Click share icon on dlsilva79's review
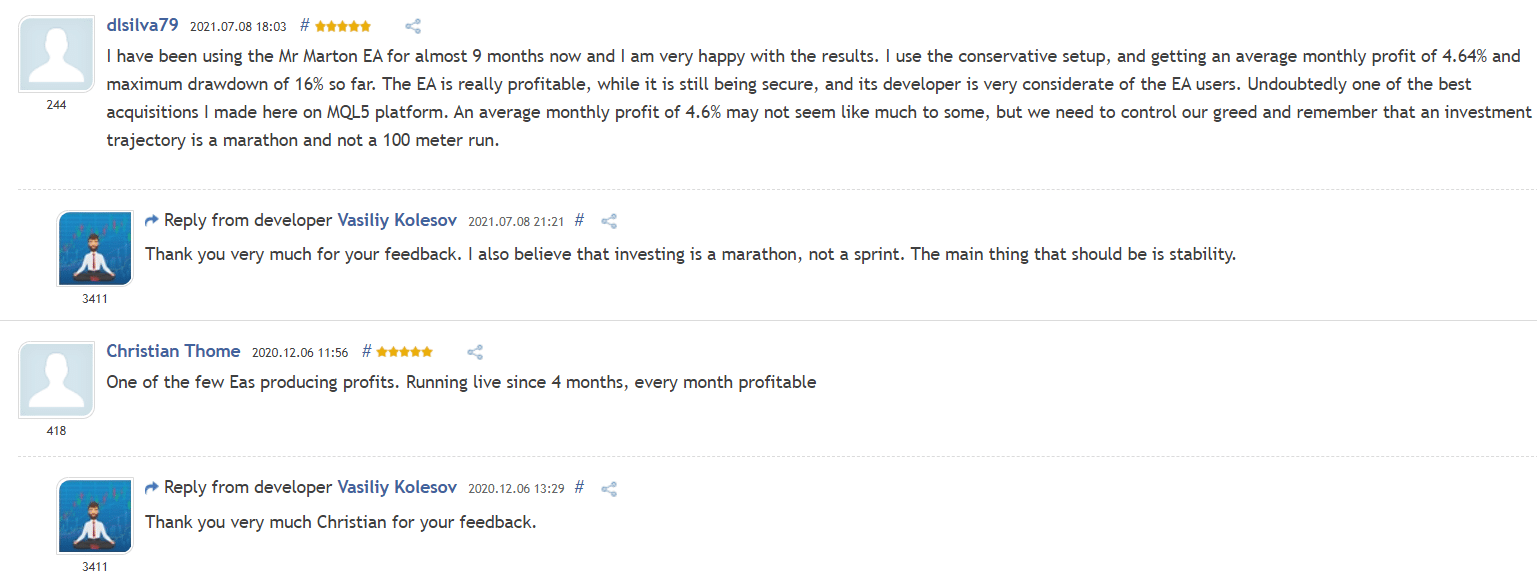 [413, 26]
